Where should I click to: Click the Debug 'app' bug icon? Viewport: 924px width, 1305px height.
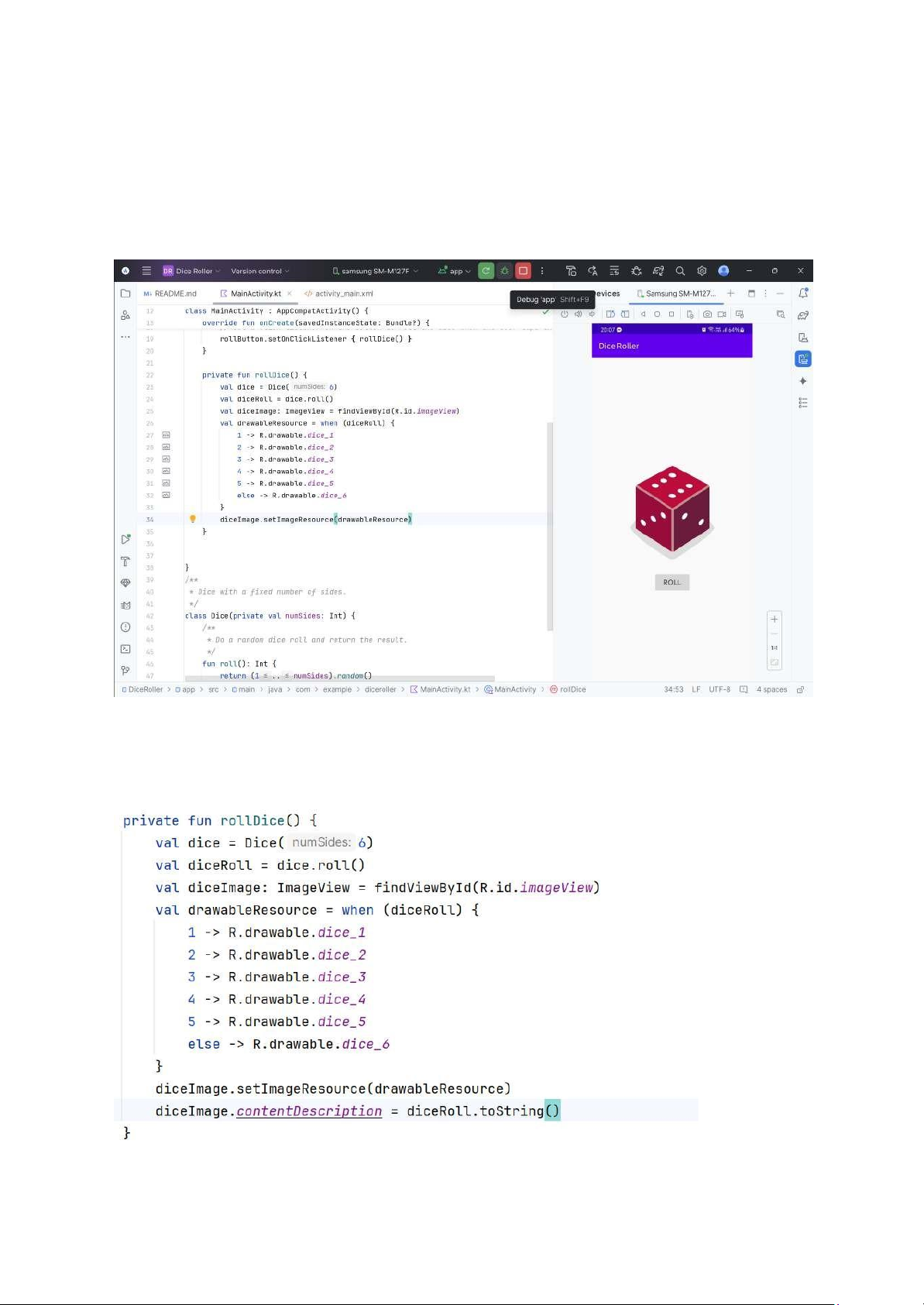tap(504, 271)
